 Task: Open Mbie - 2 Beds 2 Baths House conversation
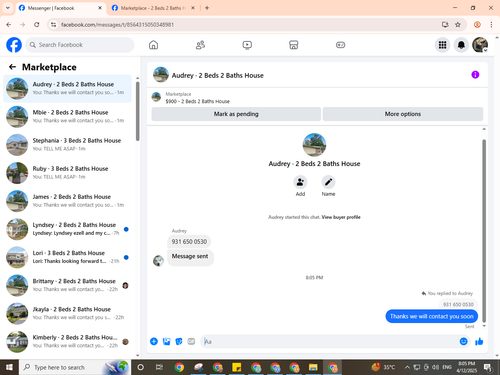[67, 116]
